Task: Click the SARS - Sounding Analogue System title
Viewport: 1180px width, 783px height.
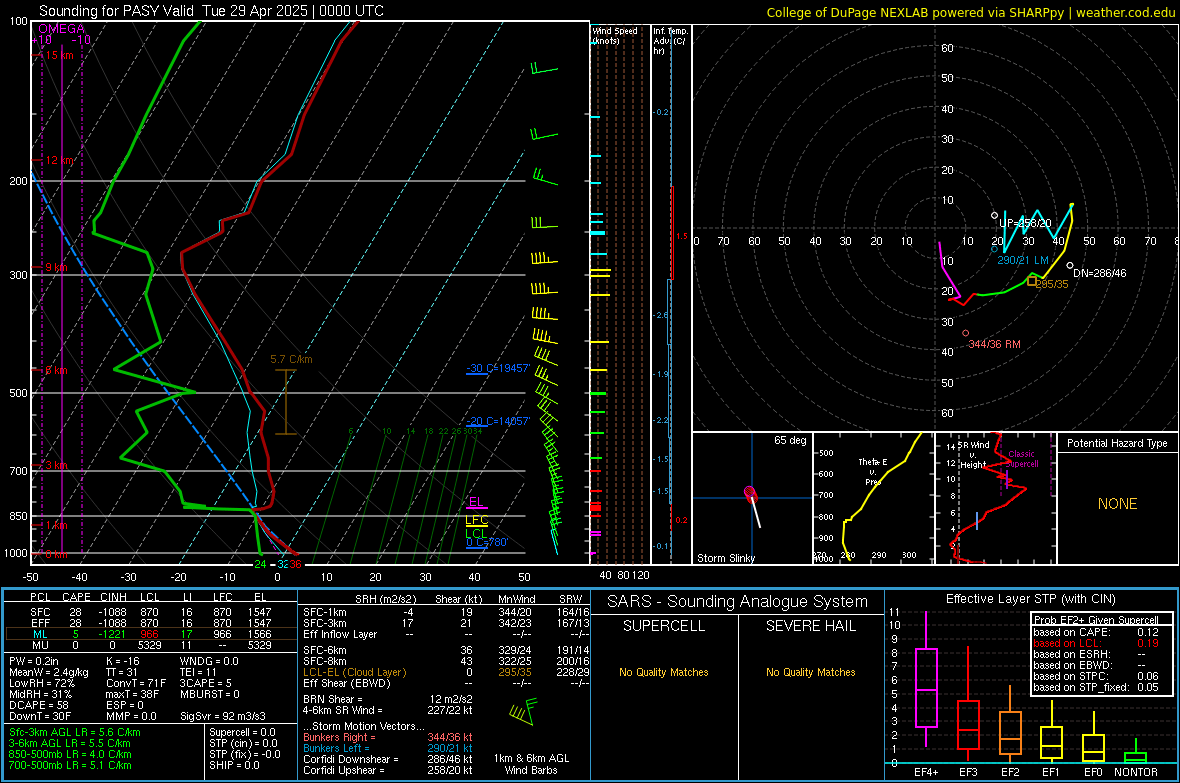Action: (737, 602)
